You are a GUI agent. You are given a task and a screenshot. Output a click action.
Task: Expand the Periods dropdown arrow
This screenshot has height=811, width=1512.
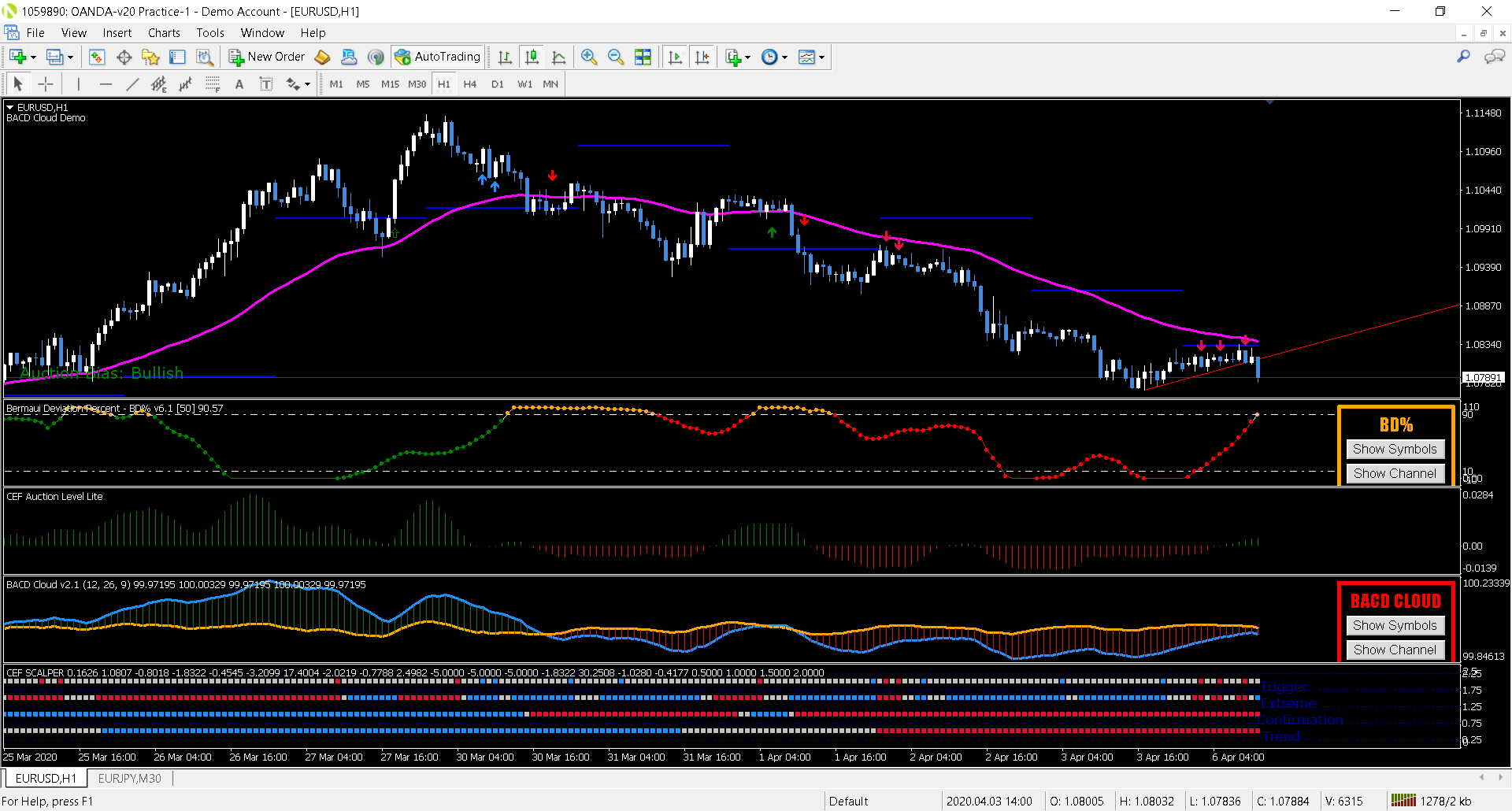[x=784, y=57]
